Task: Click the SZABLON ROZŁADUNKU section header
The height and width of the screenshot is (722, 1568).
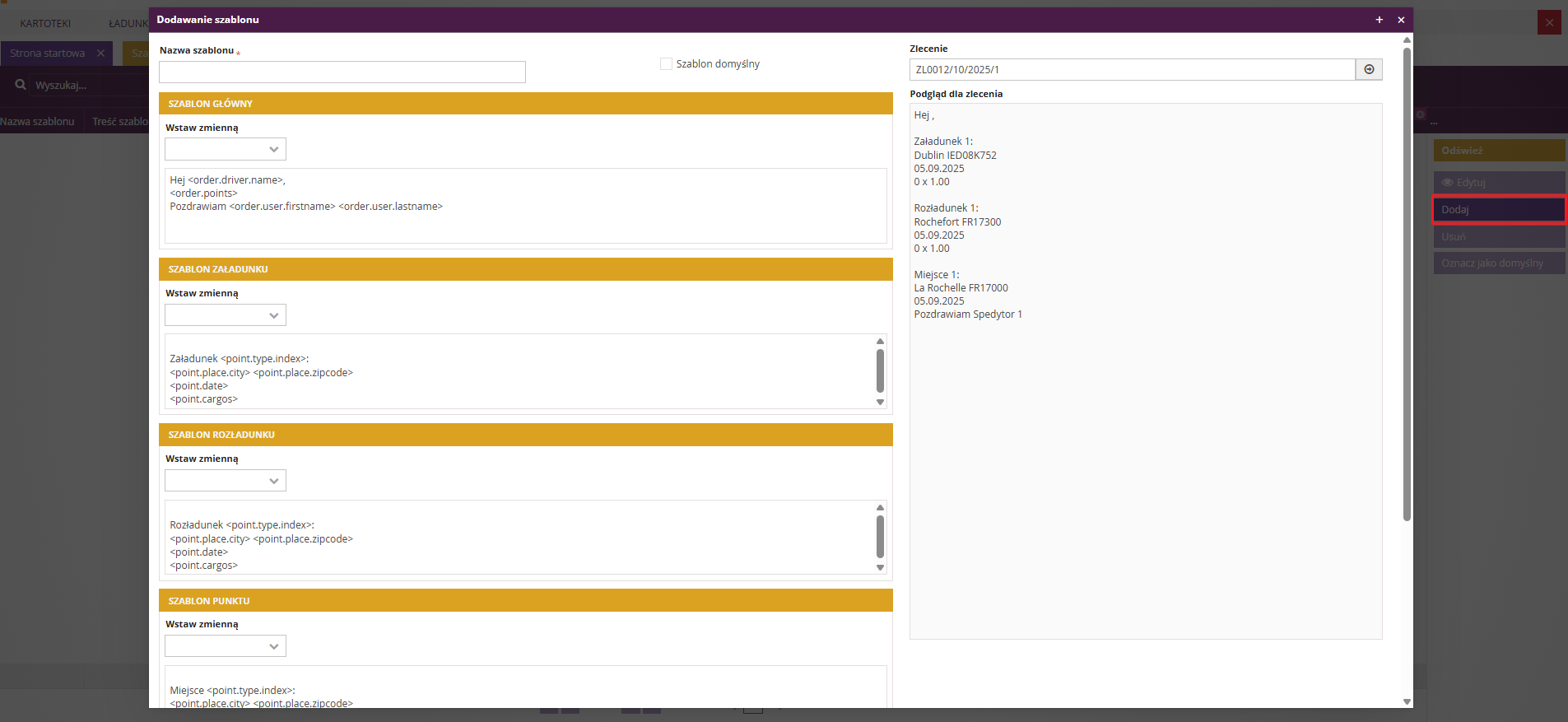Action: tap(526, 434)
